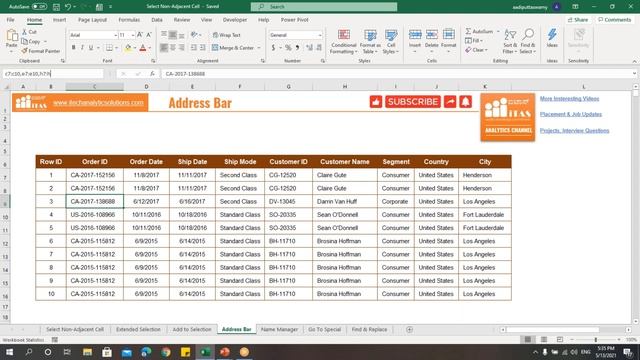Open Excel from the Windows taskbar
This screenshot has height=360, width=640.
click(x=205, y=352)
